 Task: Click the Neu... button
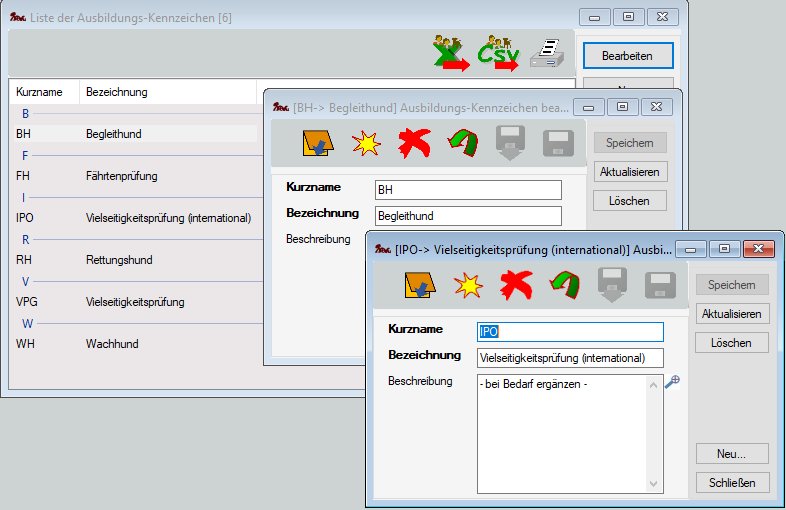(x=734, y=454)
